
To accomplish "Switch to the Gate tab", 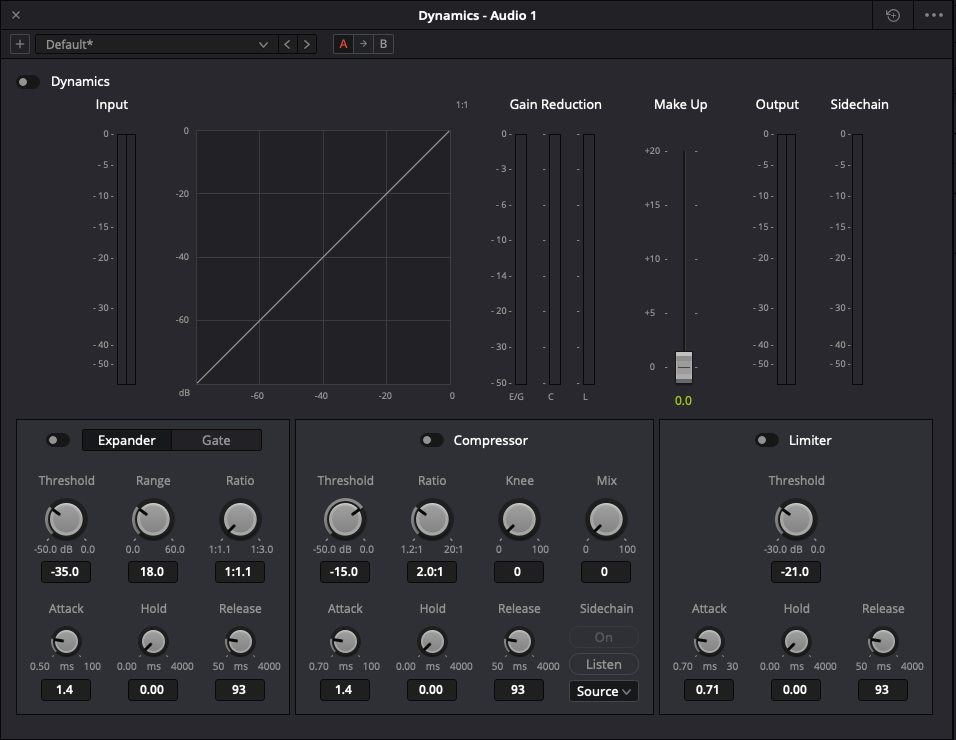I will pos(218,440).
